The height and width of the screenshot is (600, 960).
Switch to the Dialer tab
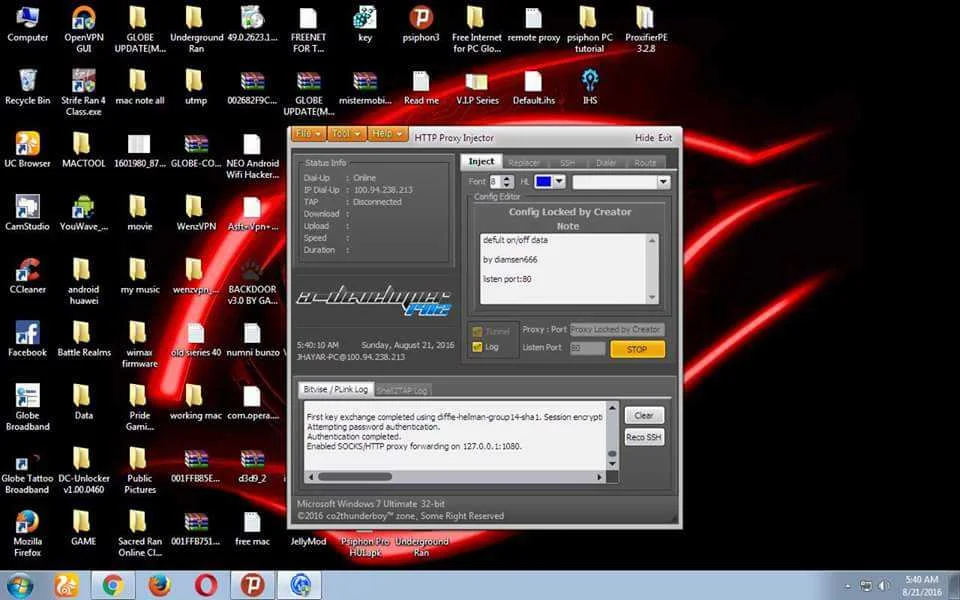pyautogui.click(x=606, y=163)
